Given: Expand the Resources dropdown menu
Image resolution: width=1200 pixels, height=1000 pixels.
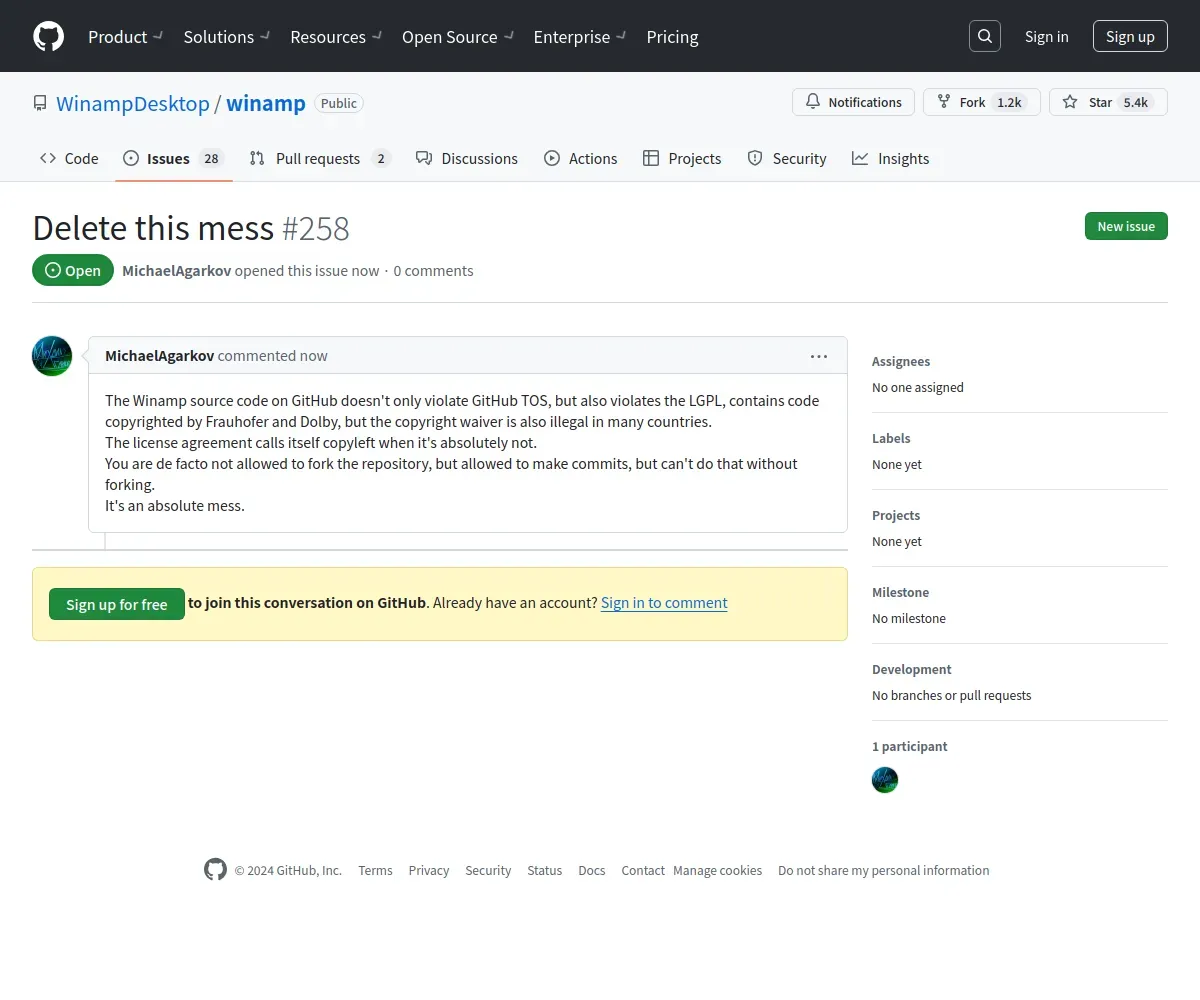Looking at the screenshot, I should 336,37.
